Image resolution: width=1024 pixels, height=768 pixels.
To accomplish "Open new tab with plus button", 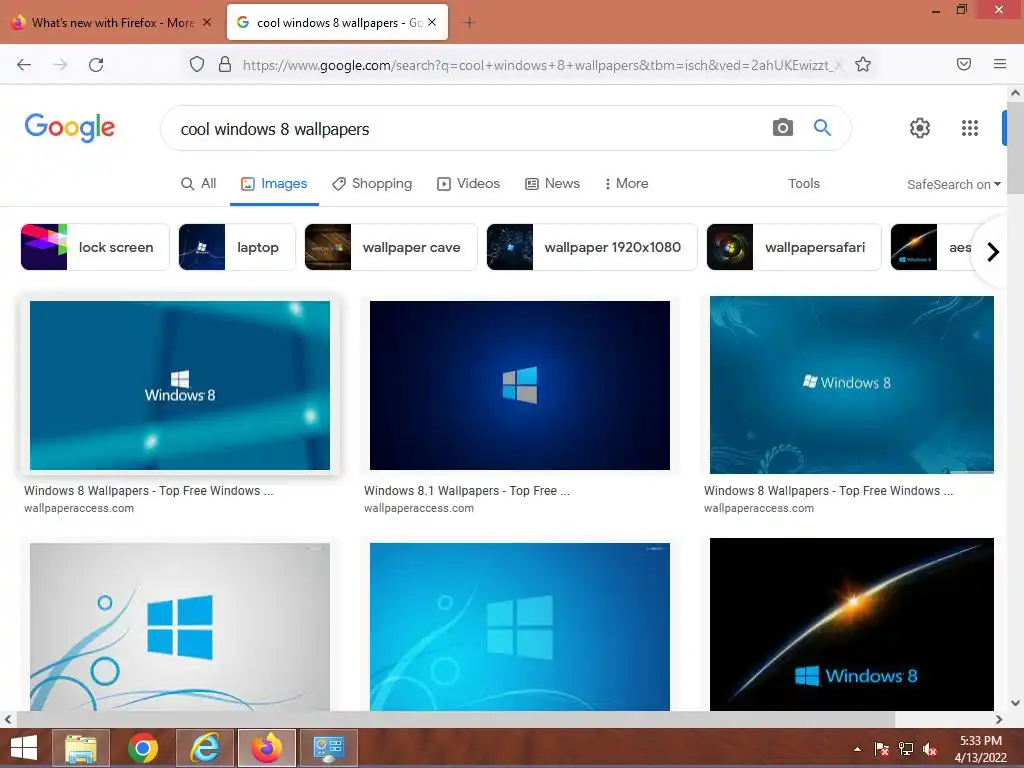I will coord(469,23).
